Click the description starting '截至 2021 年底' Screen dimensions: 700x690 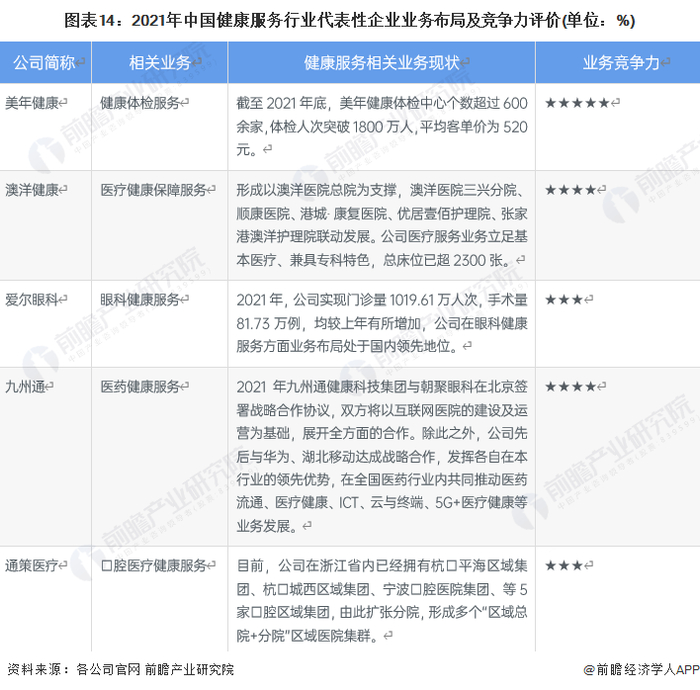click(382, 126)
